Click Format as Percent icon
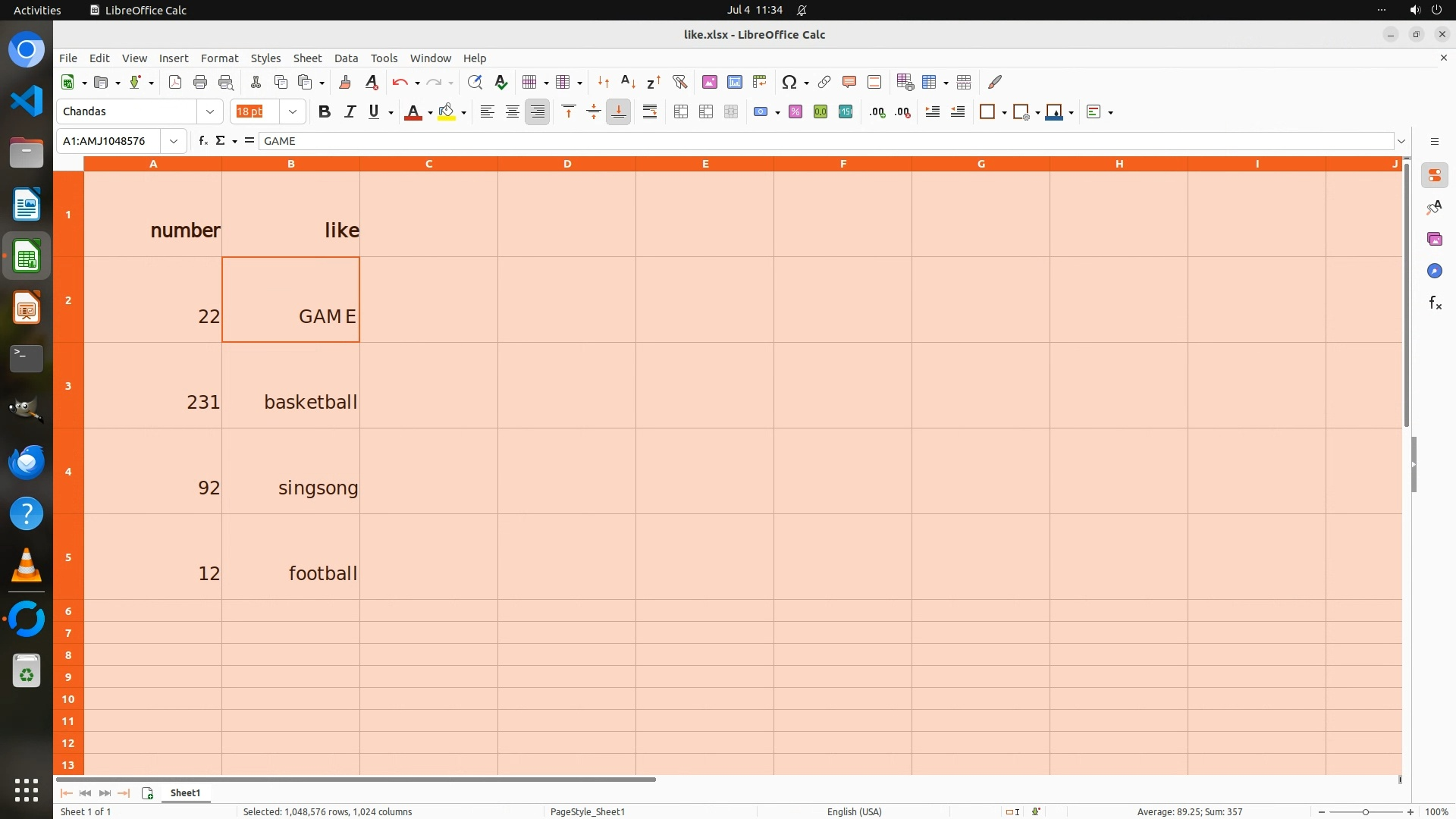The width and height of the screenshot is (1456, 819). [795, 112]
